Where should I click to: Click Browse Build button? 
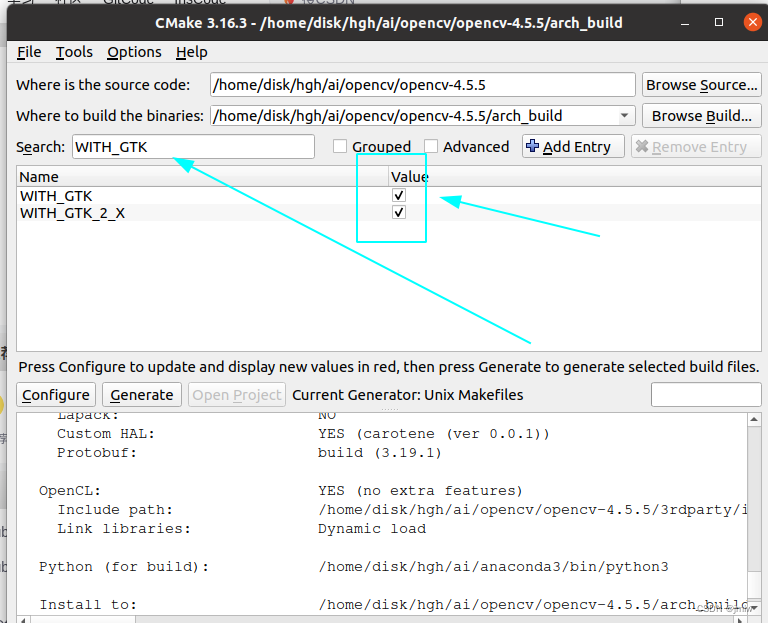pos(701,116)
